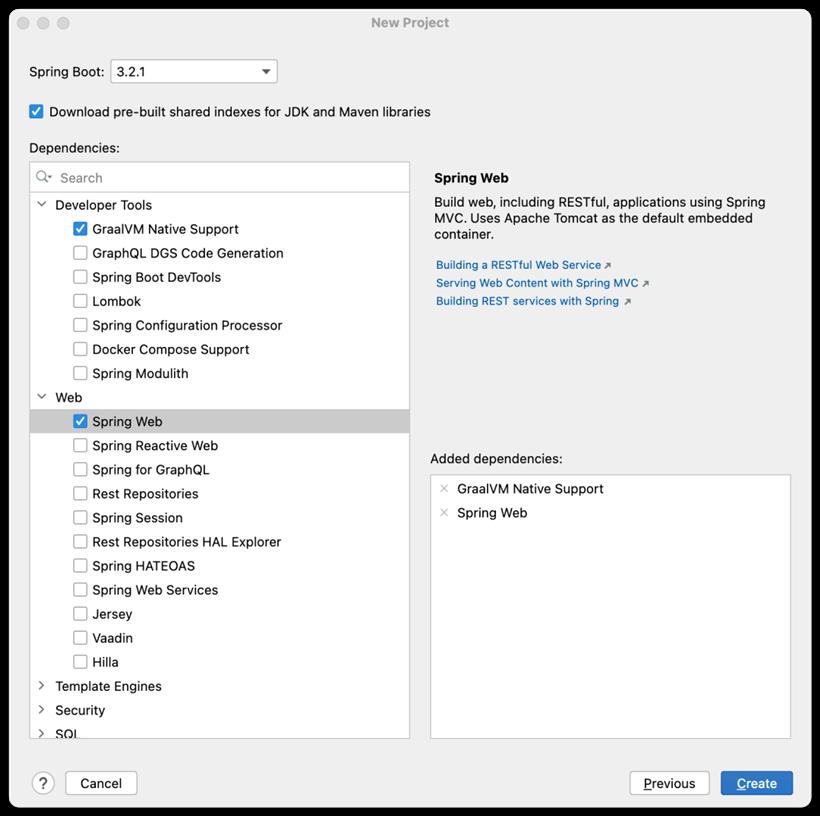Select the Vaadin dependency row
The image size is (820, 816).
pyautogui.click(x=220, y=638)
